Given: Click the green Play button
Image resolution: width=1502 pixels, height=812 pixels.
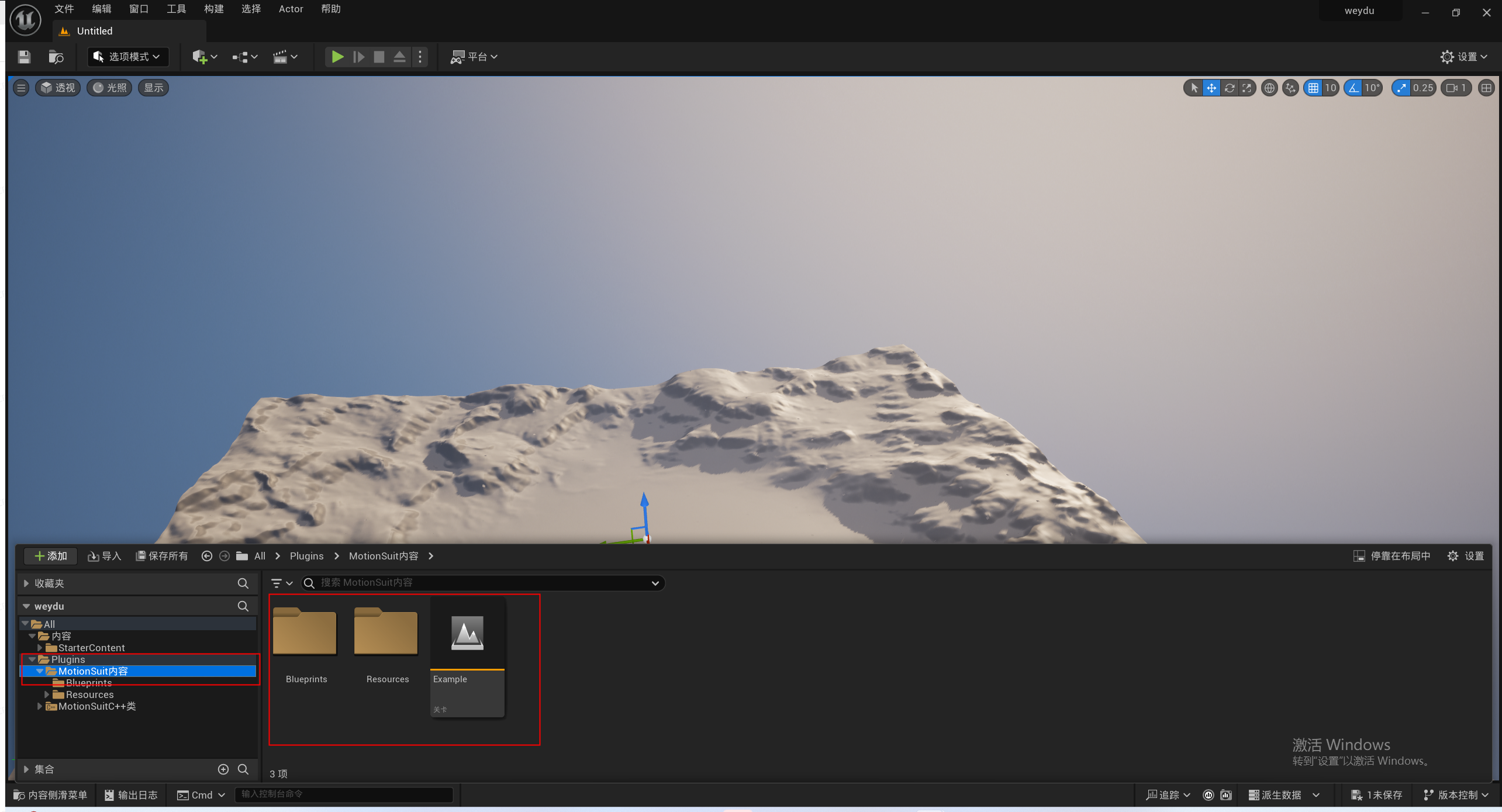Looking at the screenshot, I should tap(337, 57).
